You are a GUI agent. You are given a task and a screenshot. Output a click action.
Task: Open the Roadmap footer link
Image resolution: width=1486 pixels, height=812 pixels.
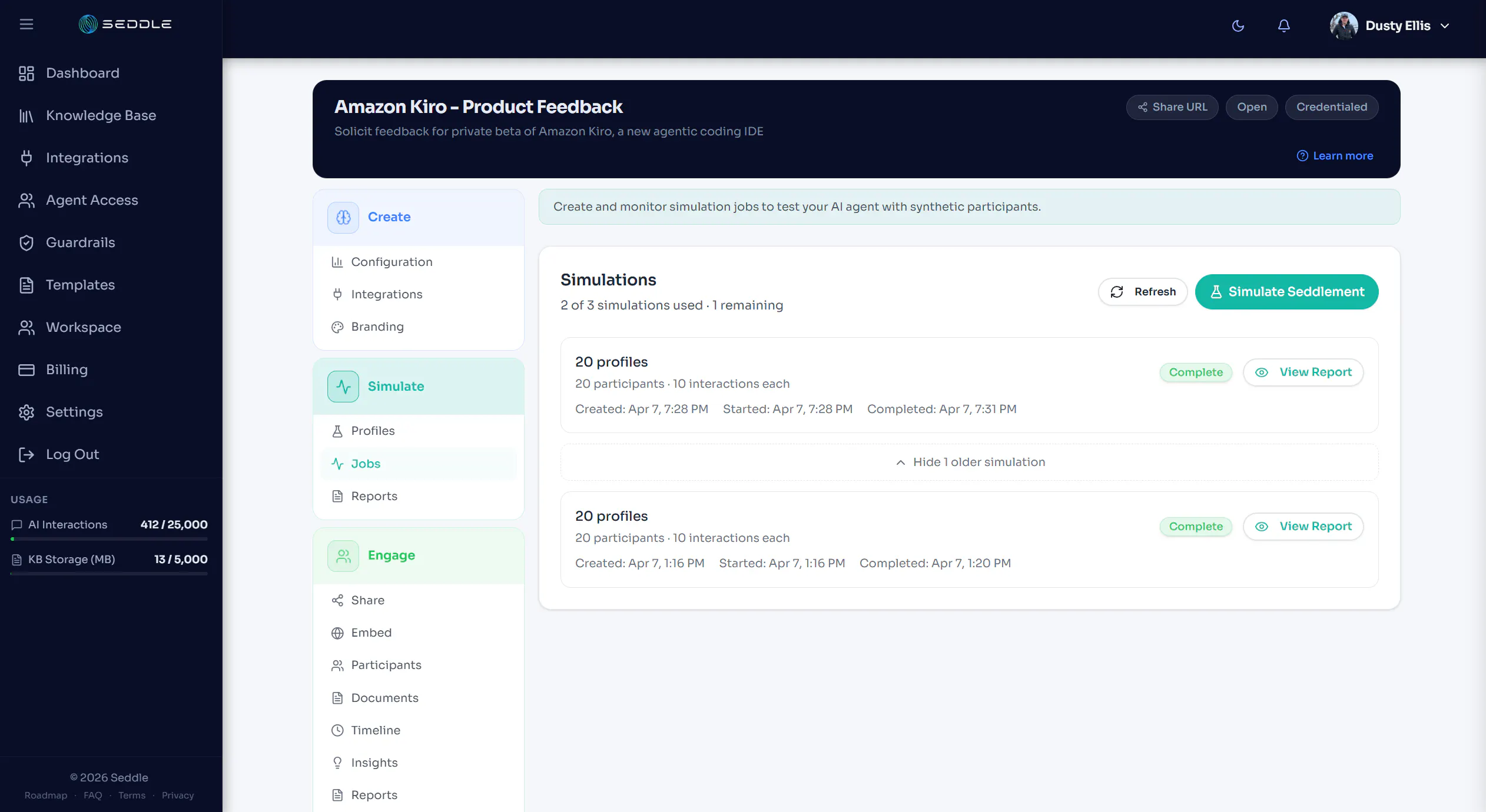pos(46,795)
